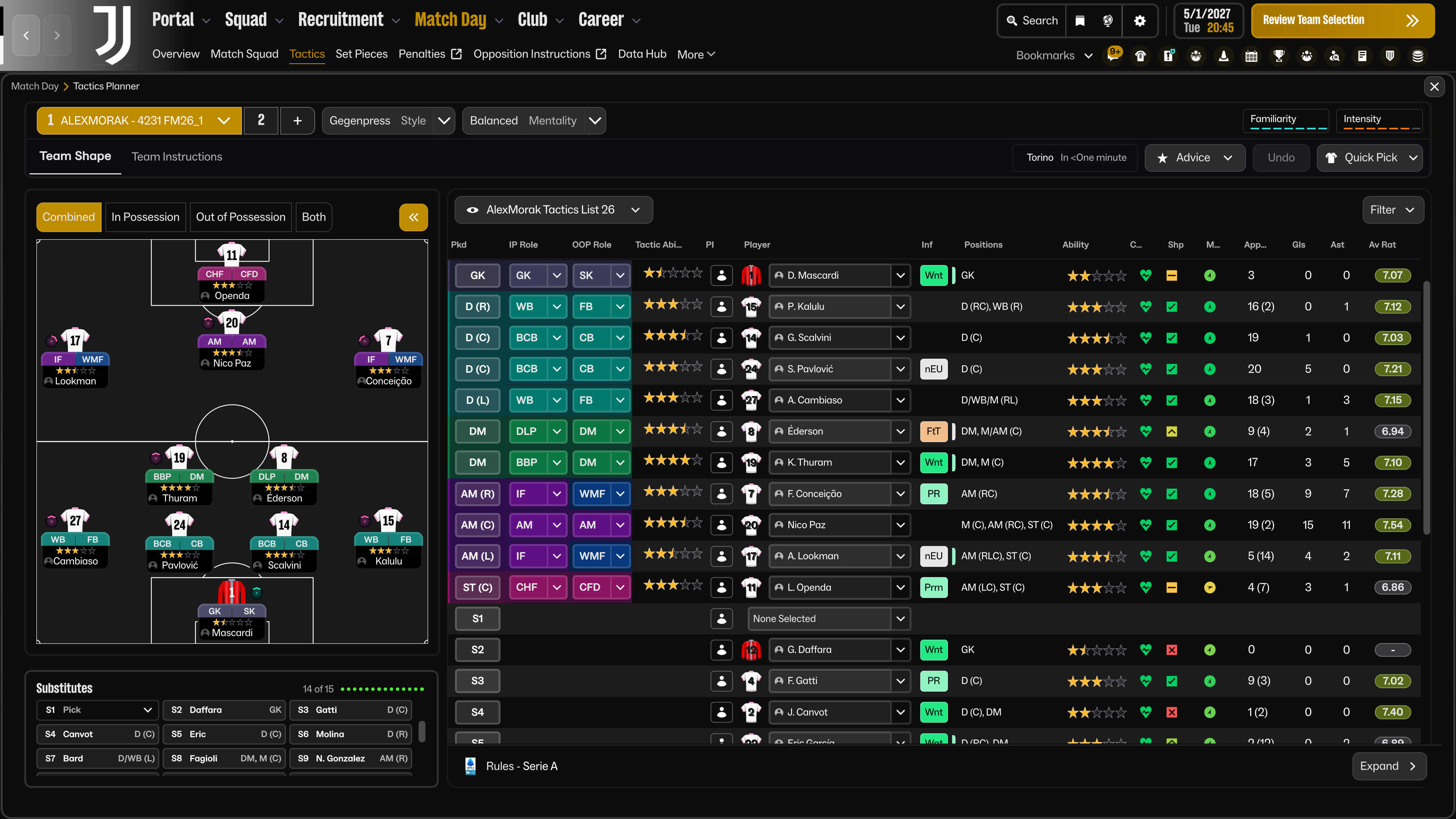This screenshot has width=1456, height=819.
Task: Click the training cone bookmark icon
Action: (x=1223, y=55)
